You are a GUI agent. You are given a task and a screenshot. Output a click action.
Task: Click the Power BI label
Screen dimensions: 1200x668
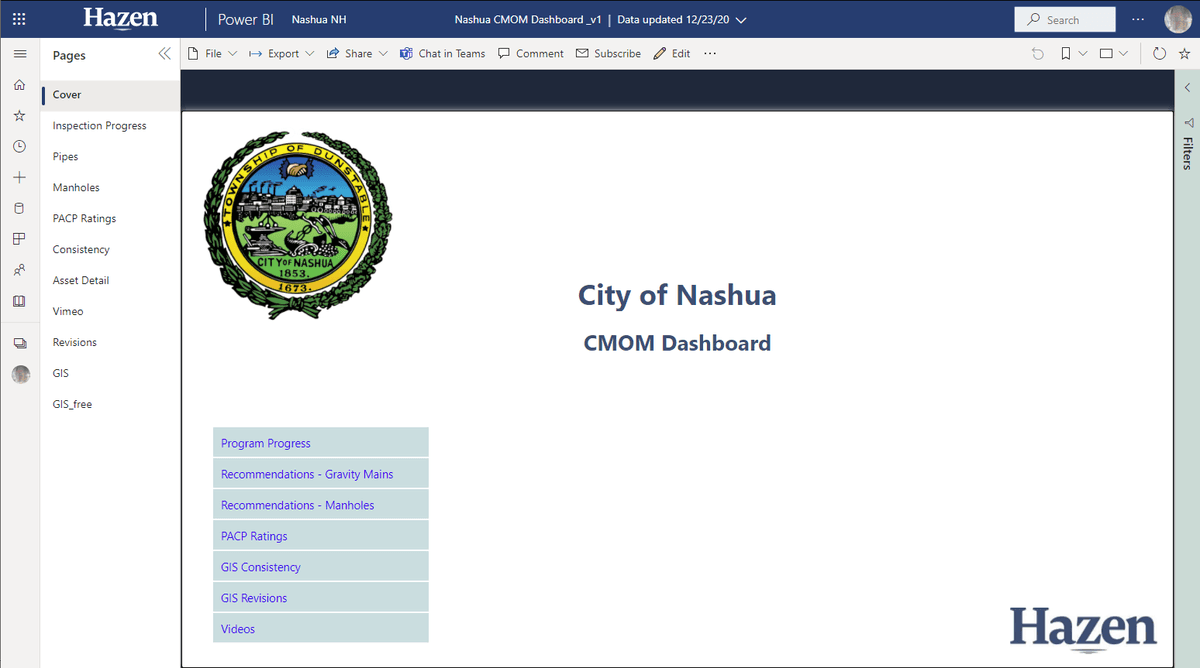pos(246,19)
